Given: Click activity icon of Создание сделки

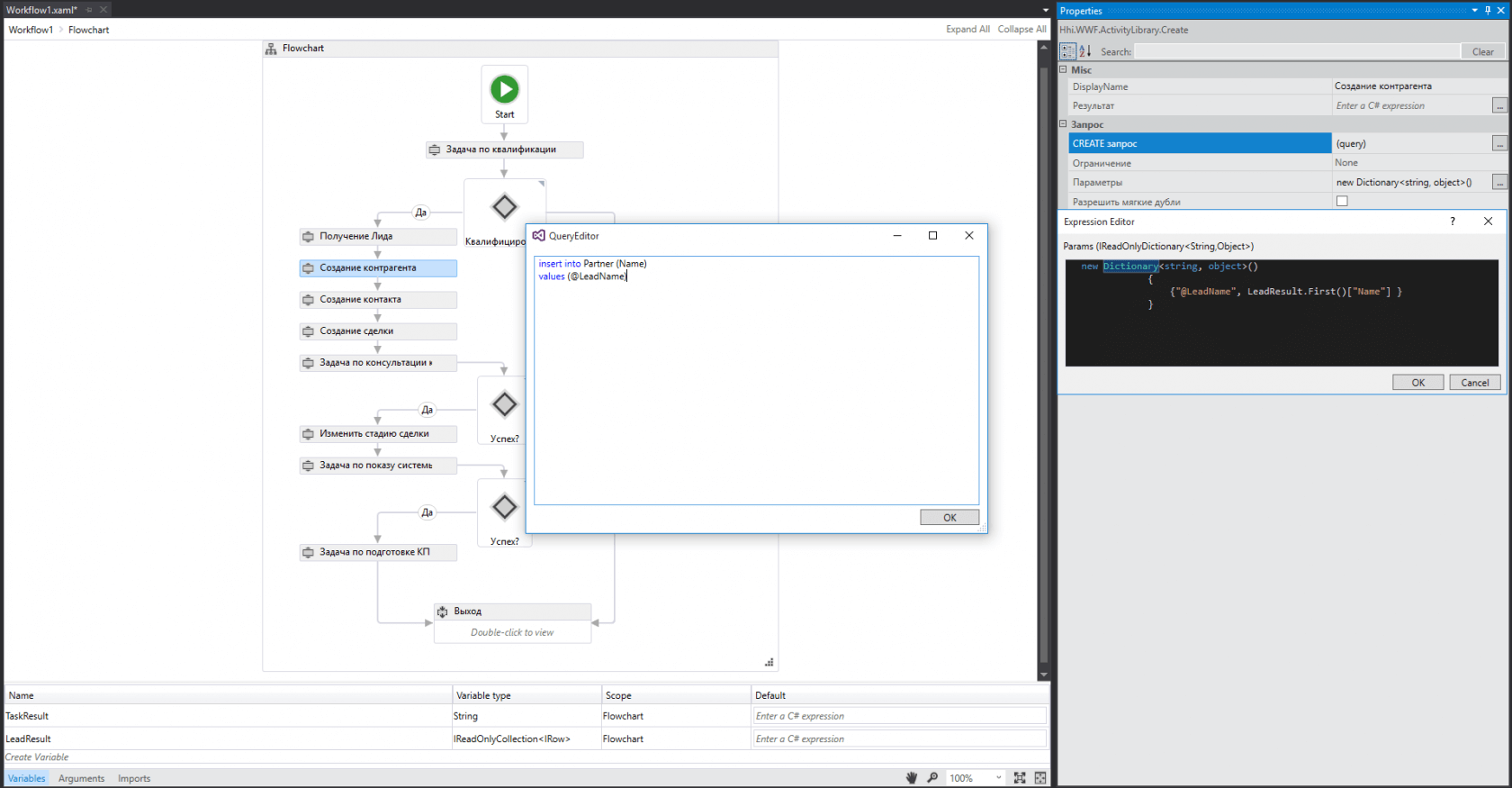Looking at the screenshot, I should pyautogui.click(x=309, y=331).
